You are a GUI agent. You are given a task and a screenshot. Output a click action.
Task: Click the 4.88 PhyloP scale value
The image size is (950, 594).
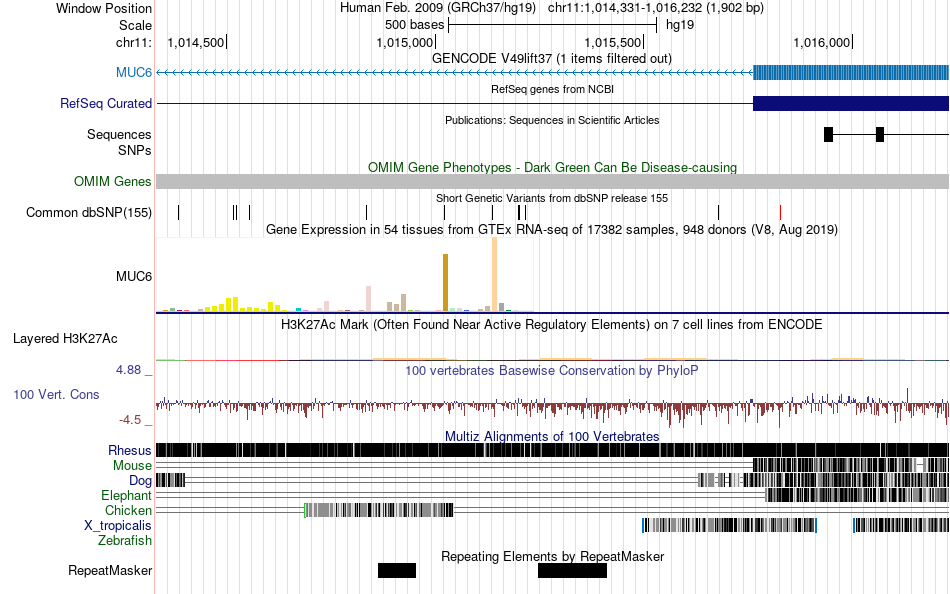tap(128, 370)
